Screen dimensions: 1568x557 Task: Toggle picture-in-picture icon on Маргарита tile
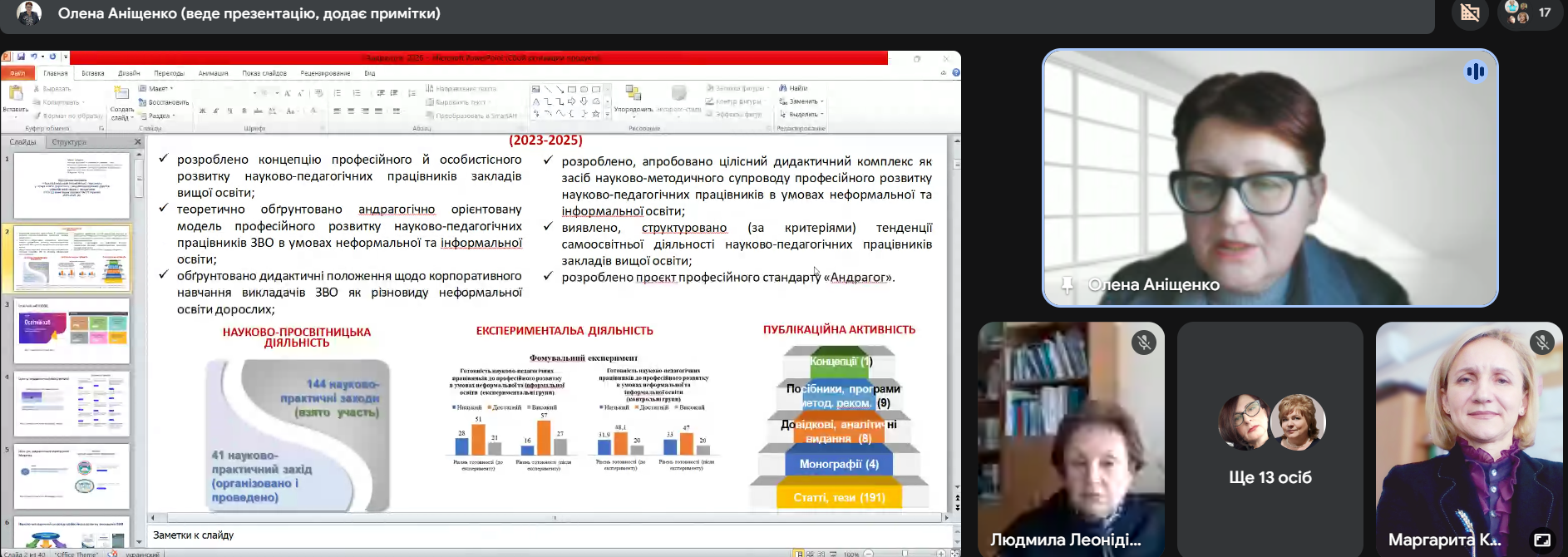pos(1542,540)
